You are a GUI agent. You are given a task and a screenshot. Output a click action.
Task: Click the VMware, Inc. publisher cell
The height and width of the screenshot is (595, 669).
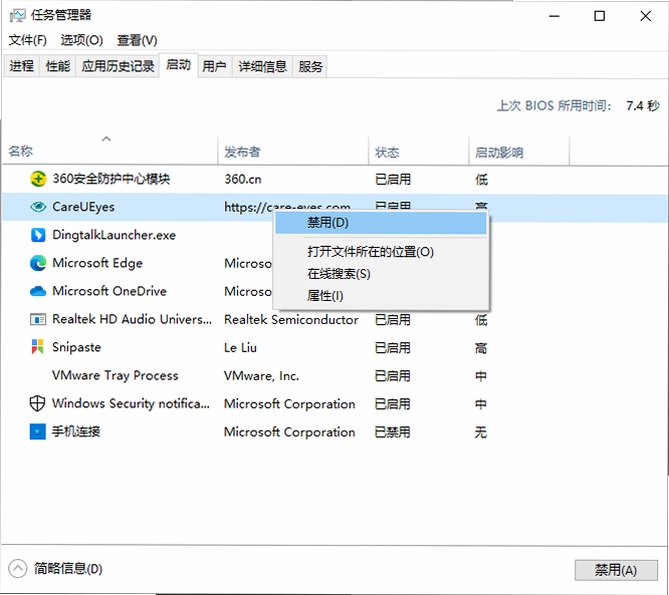click(x=262, y=376)
